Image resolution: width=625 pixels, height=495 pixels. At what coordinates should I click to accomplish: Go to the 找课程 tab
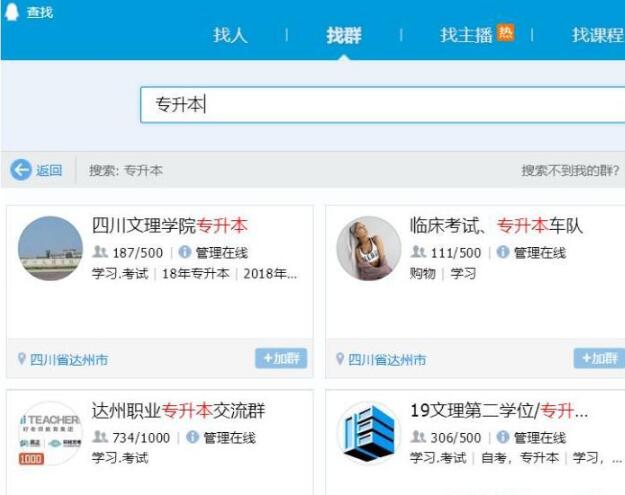point(597,35)
